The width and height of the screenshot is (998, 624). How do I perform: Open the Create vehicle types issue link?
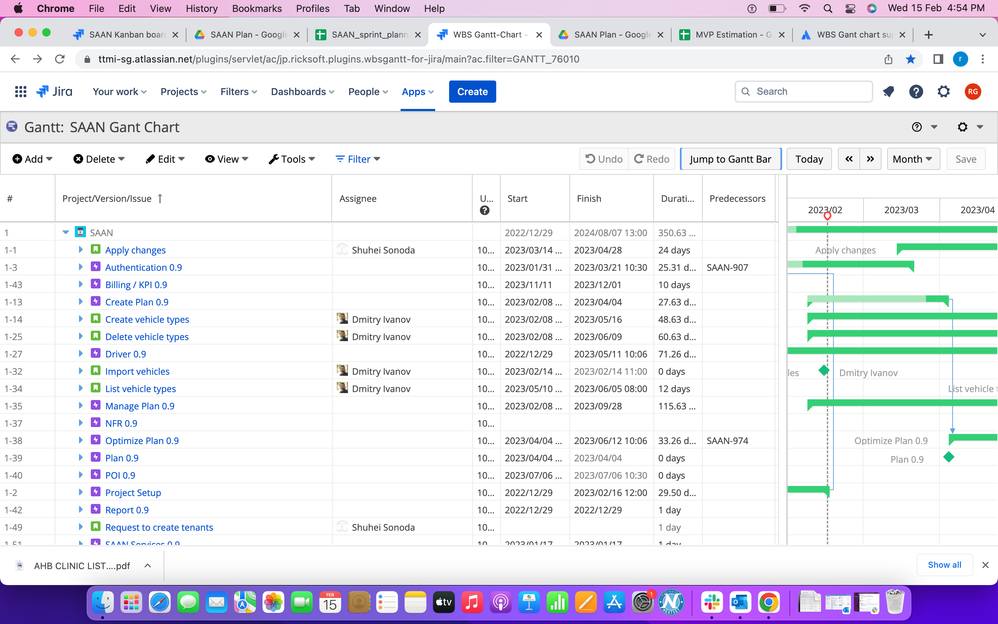point(147,319)
